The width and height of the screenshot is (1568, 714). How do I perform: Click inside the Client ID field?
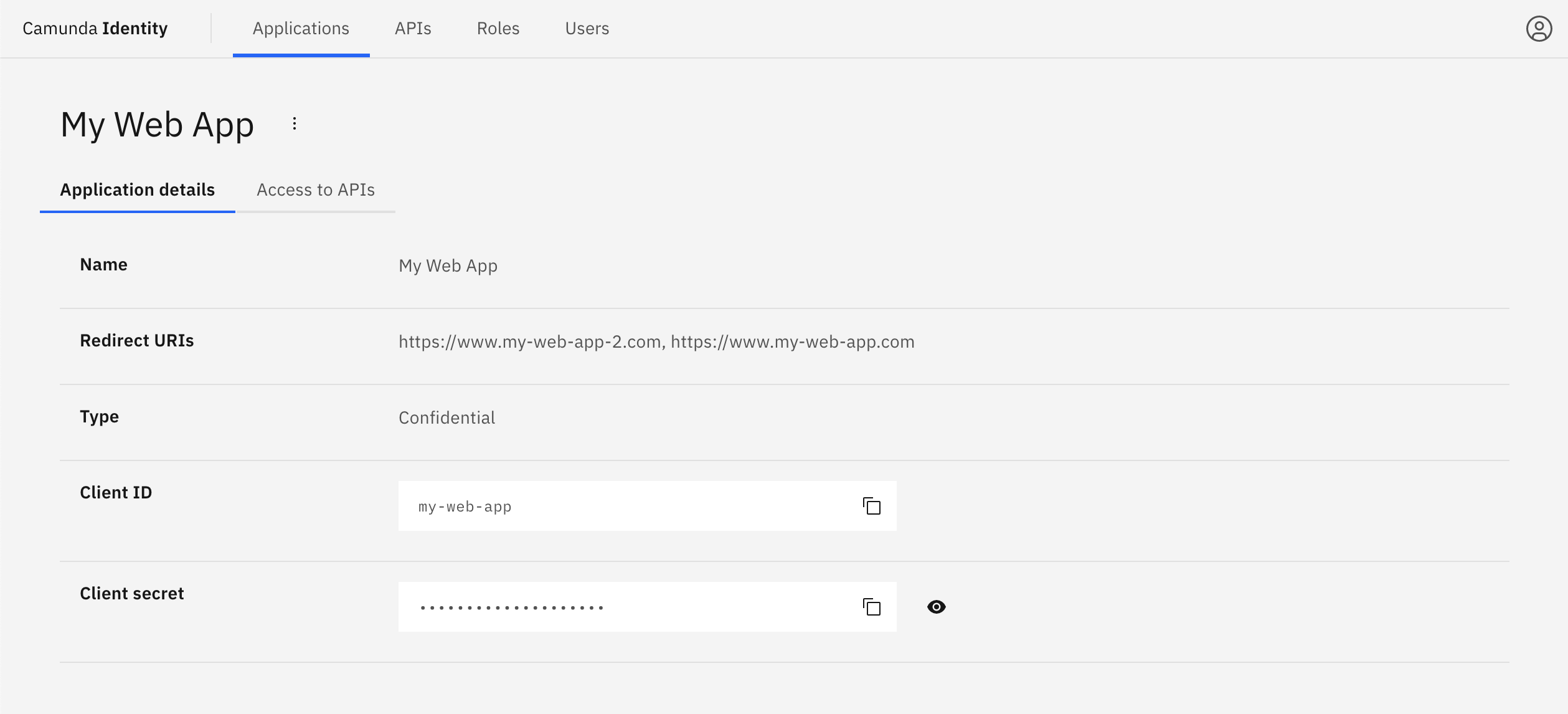[x=623, y=506]
